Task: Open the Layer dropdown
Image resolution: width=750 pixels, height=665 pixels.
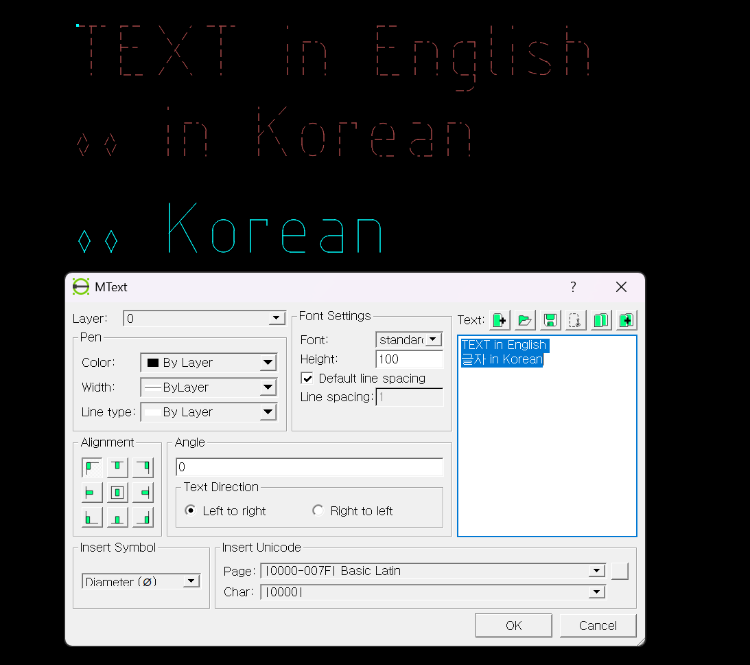Action: click(277, 319)
